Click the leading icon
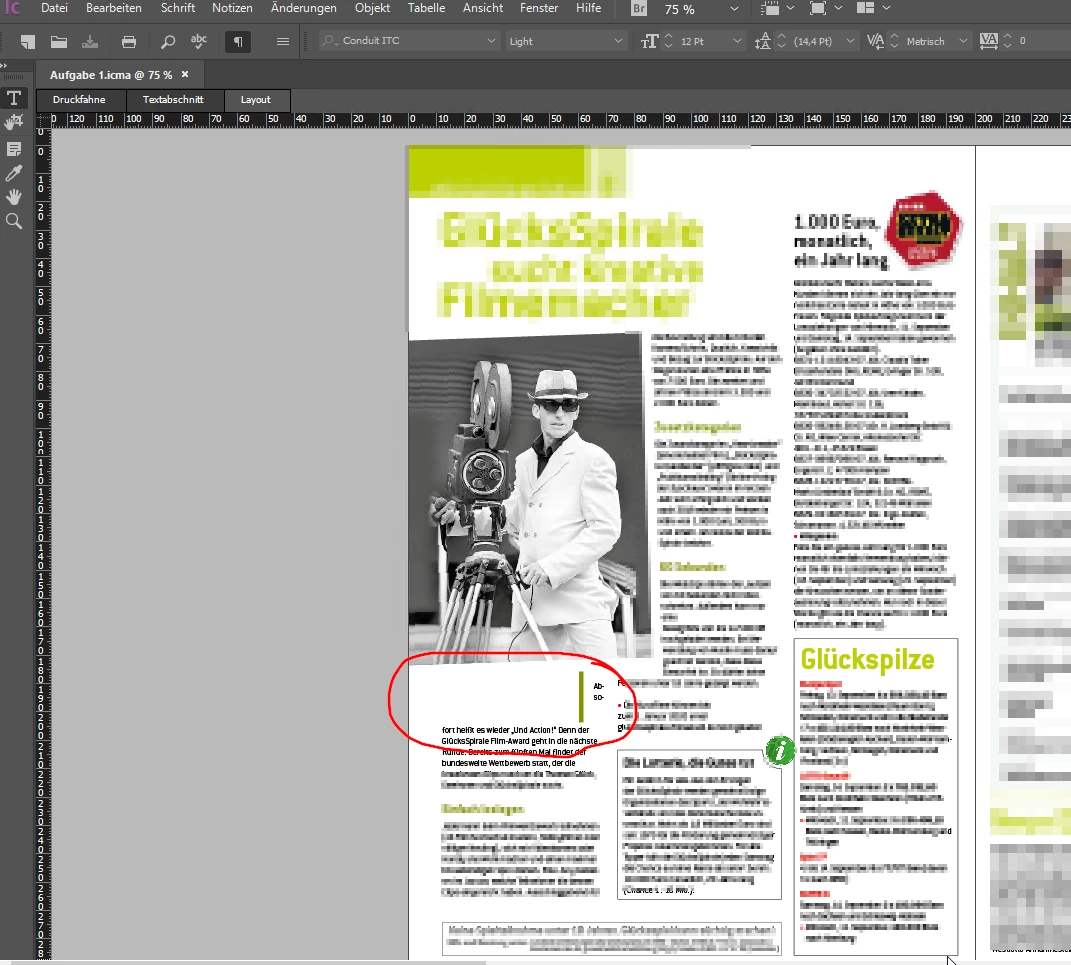This screenshot has height=965, width=1071. coord(762,41)
